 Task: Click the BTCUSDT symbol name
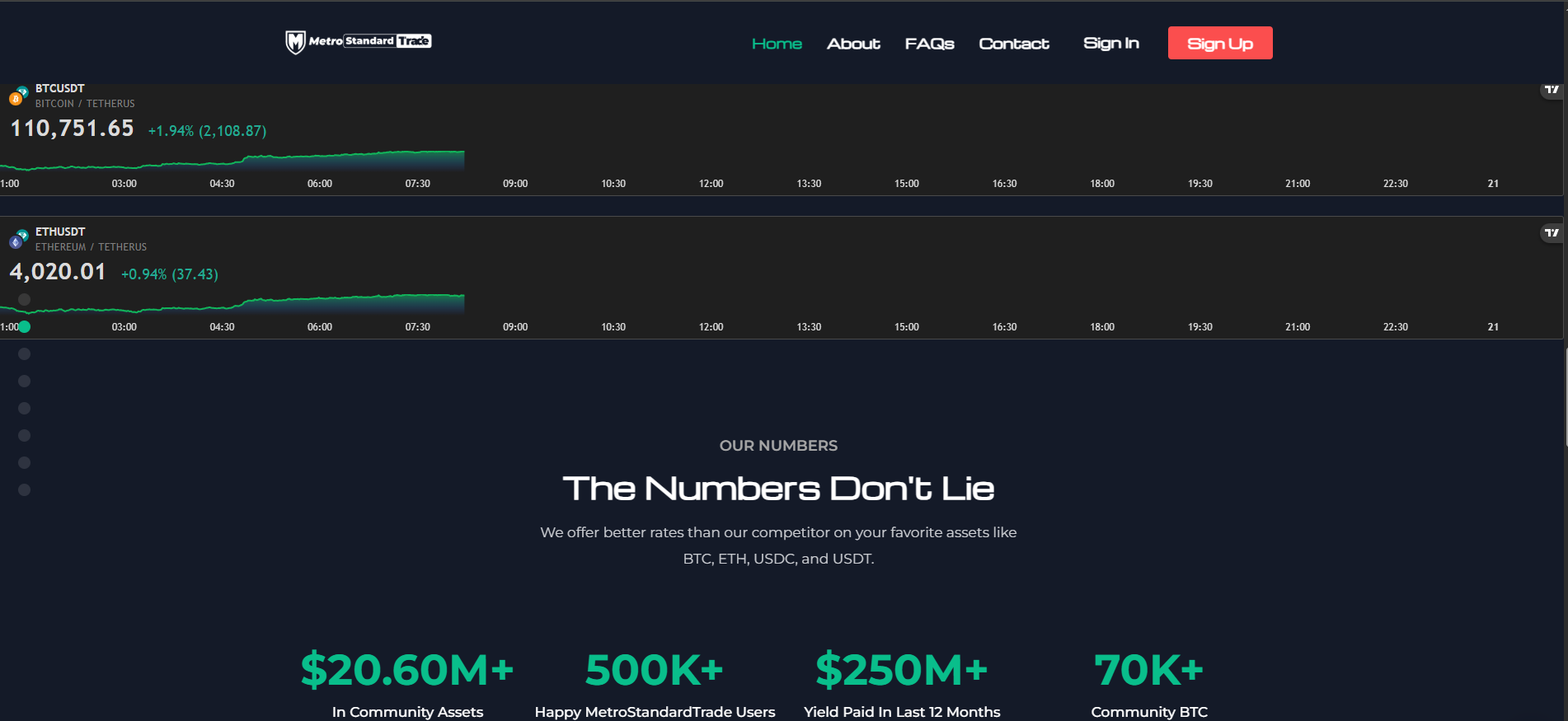[60, 88]
